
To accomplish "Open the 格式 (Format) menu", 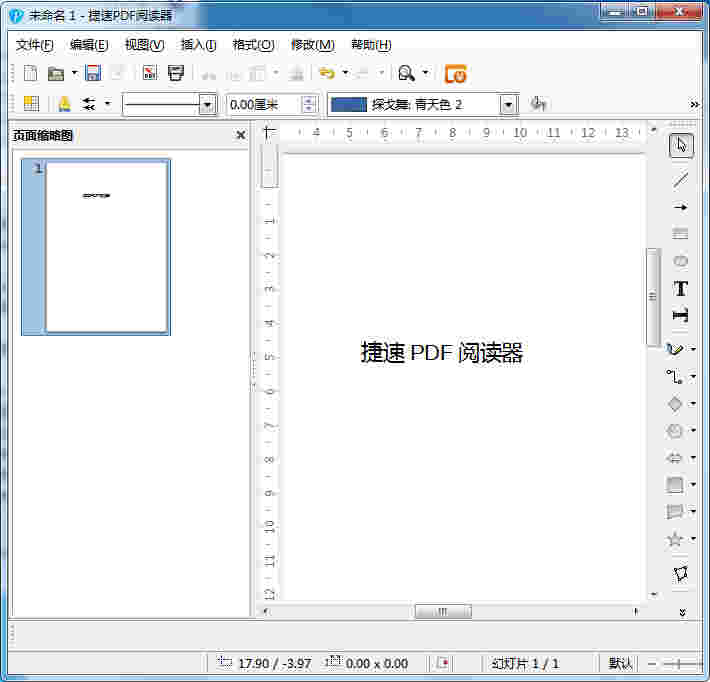I will 253,45.
